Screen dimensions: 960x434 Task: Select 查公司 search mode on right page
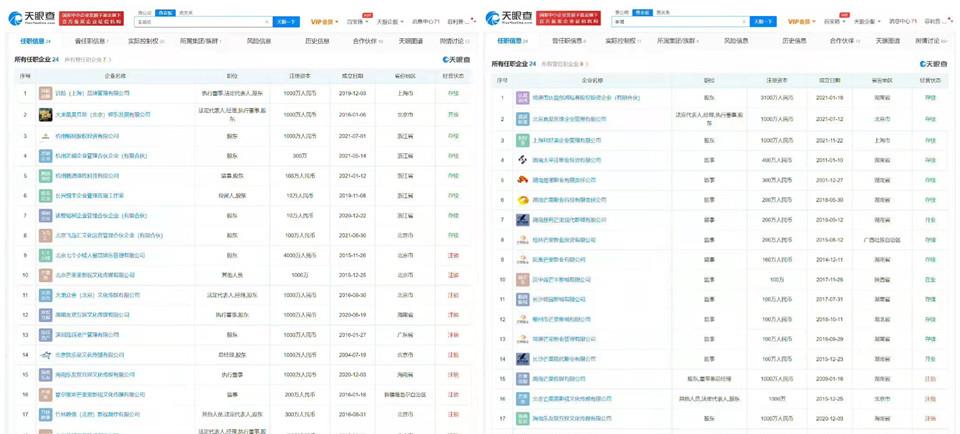coord(621,12)
